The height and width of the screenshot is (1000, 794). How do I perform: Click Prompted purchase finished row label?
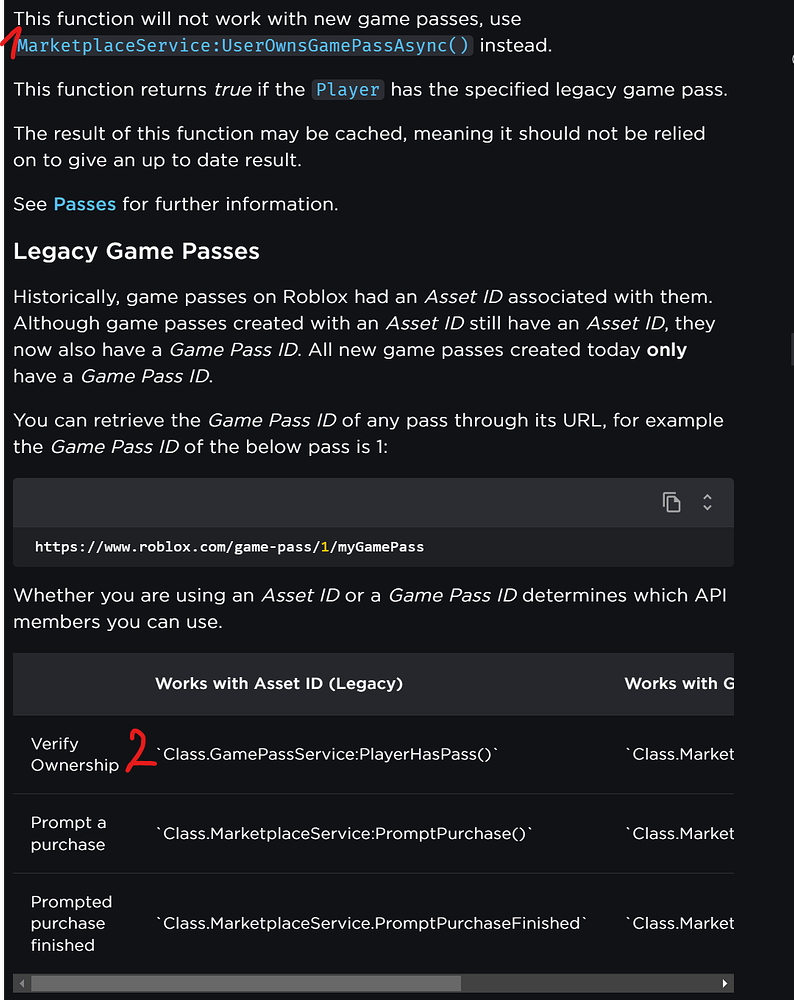pyautogui.click(x=71, y=923)
